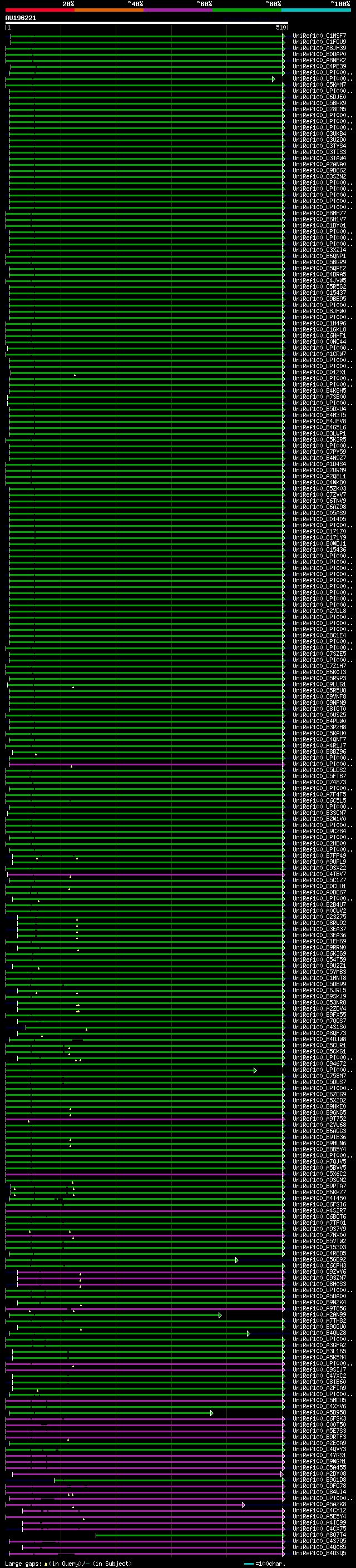Click the AU196221 query sequence name
The width and height of the screenshot is (356, 1568).
(x=21, y=18)
